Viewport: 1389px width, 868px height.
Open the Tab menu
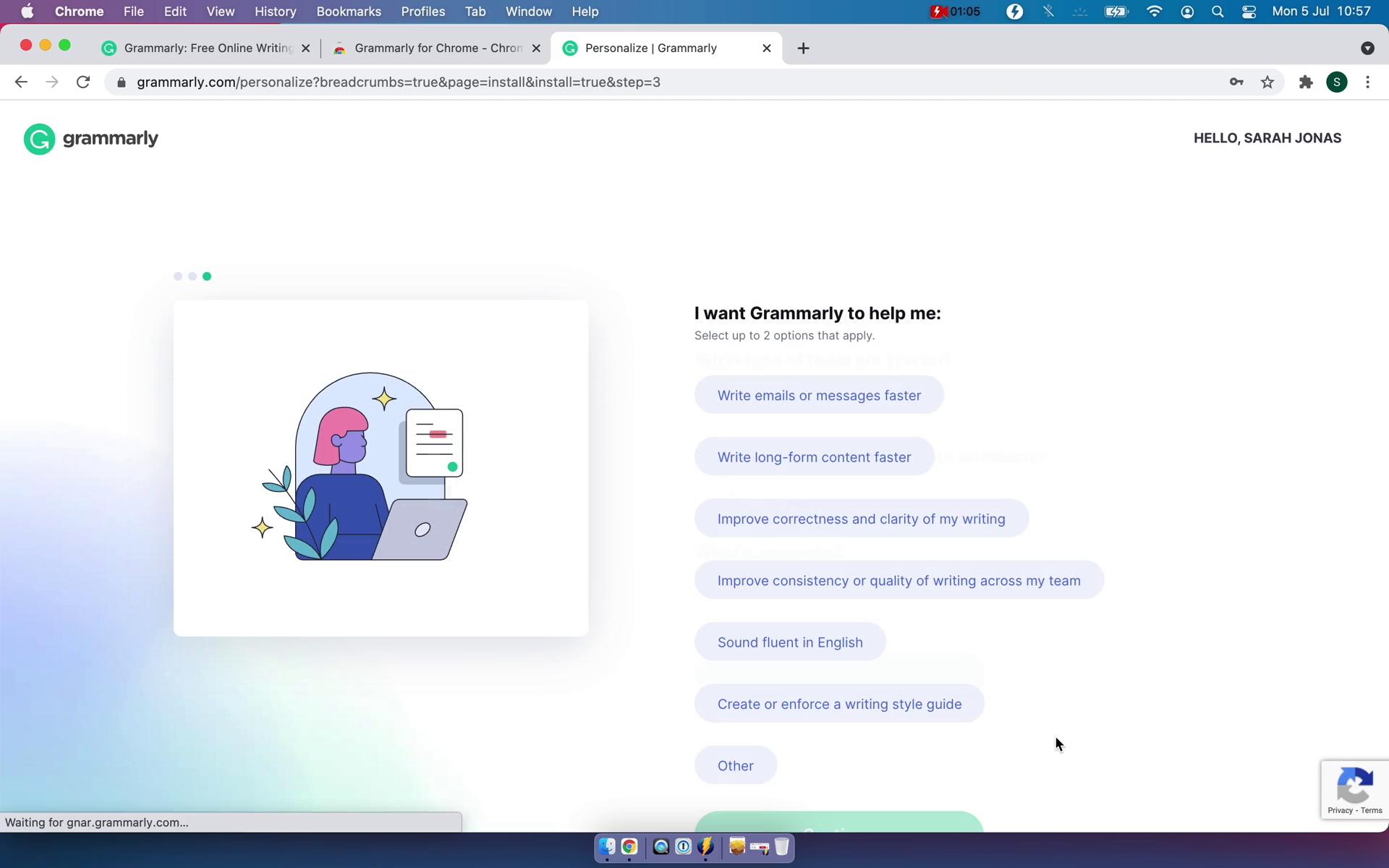[x=475, y=12]
